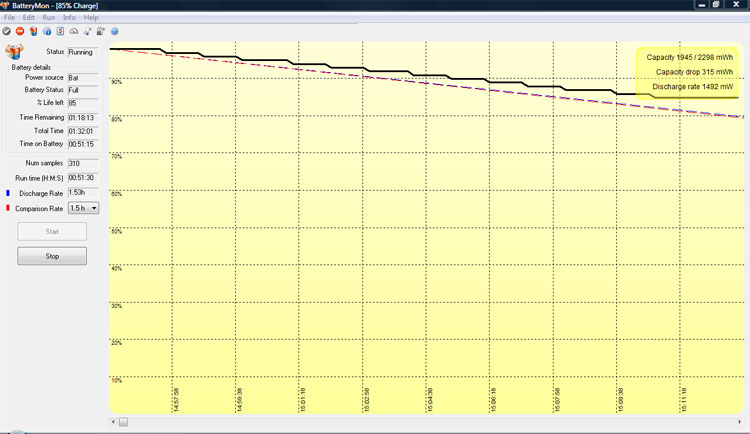
Task: Click the blue info globe toolbar icon
Action: click(47, 31)
